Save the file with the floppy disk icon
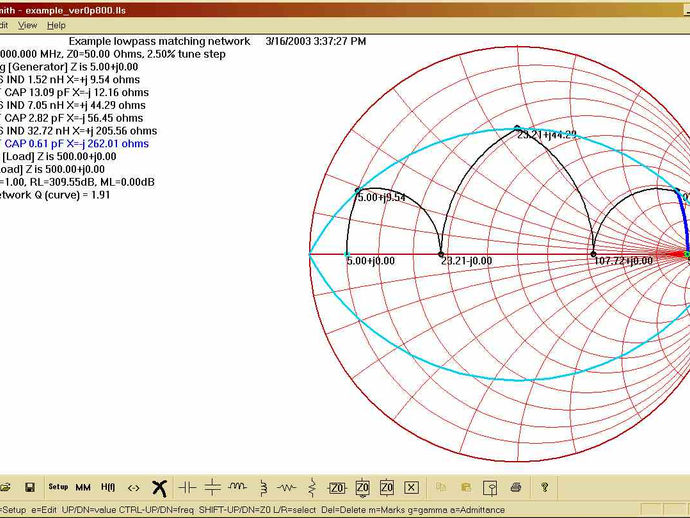This screenshot has width=690, height=518. [x=30, y=487]
